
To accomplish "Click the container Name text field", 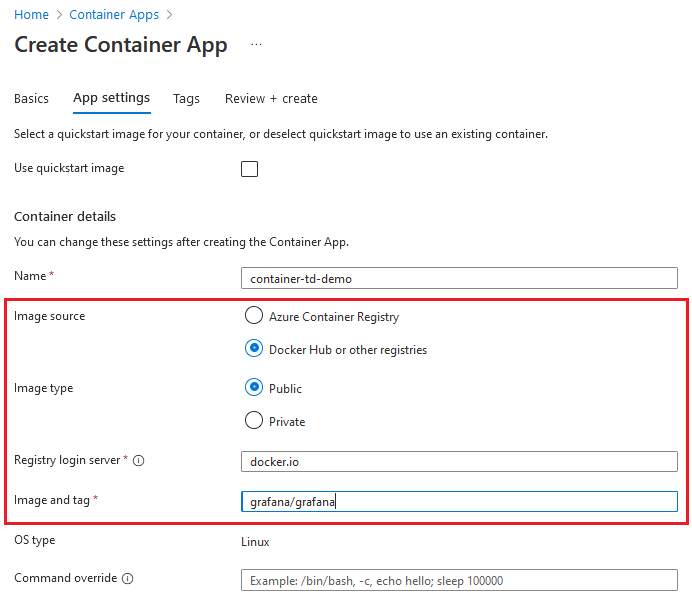I will (459, 279).
